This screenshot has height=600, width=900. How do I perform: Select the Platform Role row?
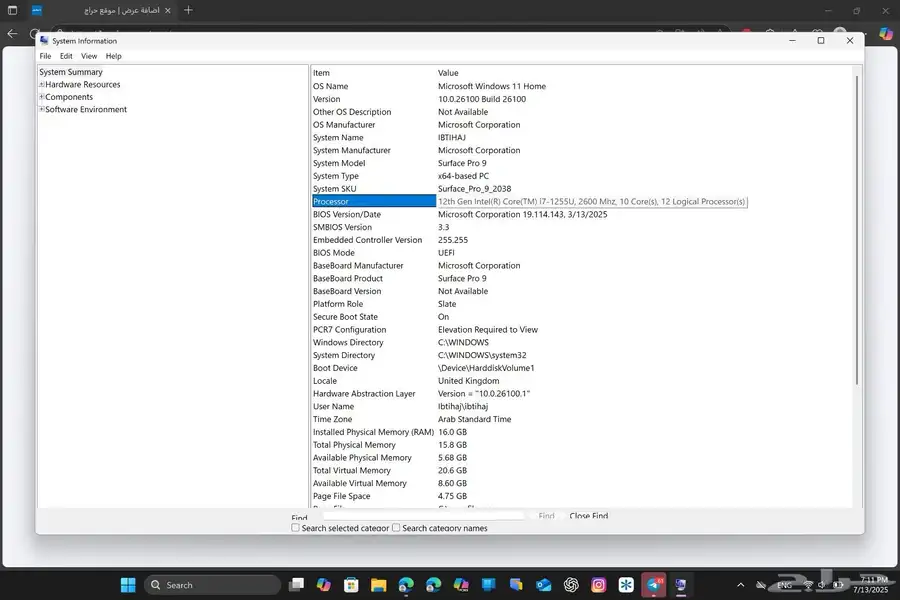pyautogui.click(x=581, y=304)
